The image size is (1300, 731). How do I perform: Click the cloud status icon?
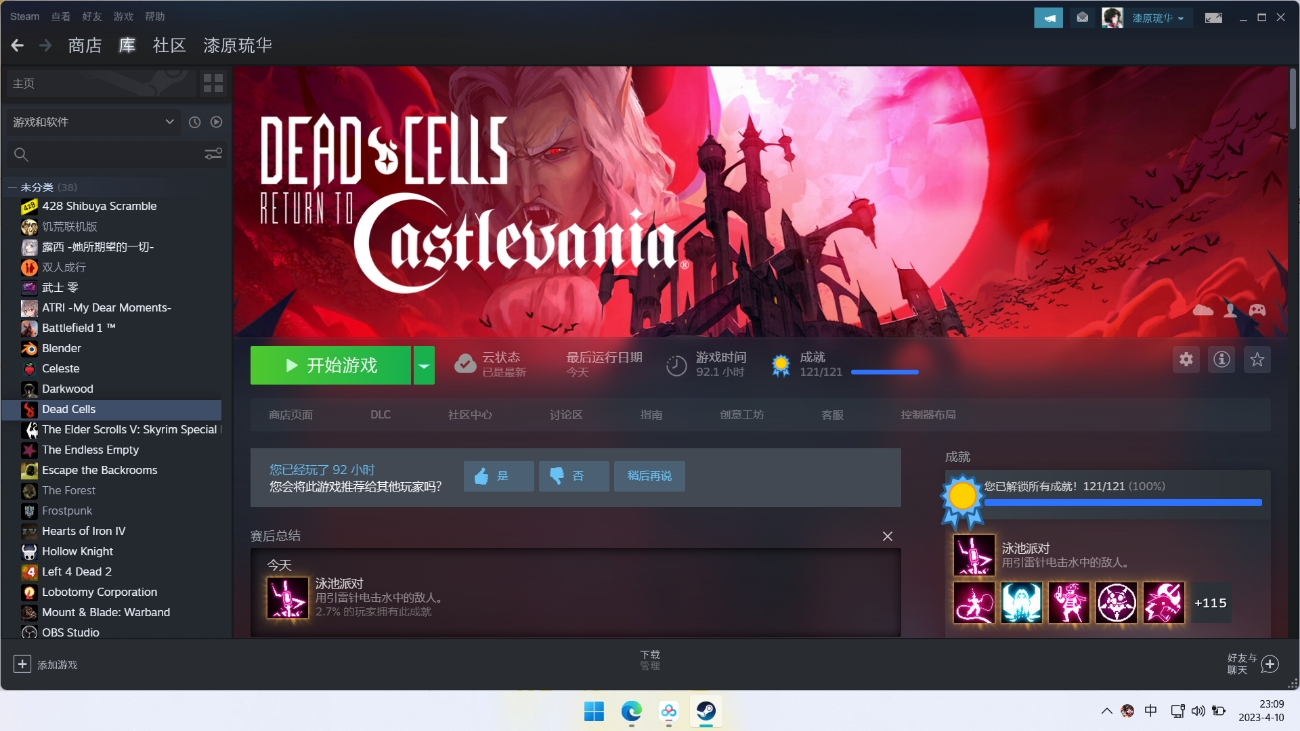(x=465, y=365)
